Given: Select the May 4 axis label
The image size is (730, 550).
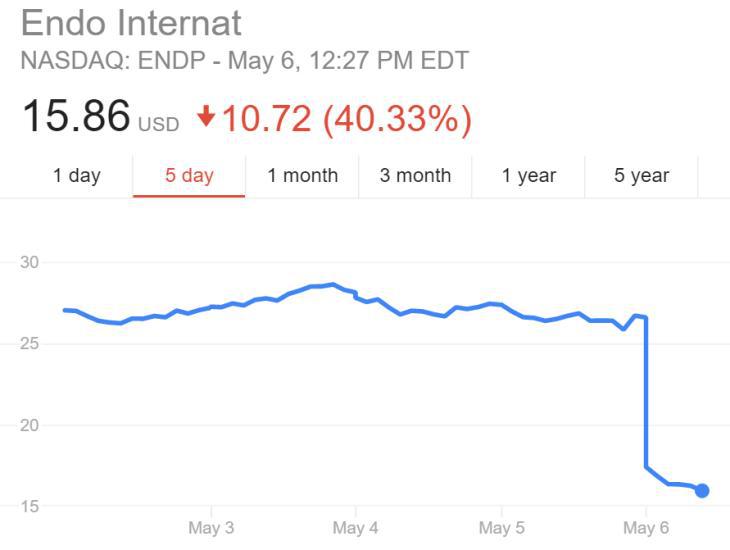Looking at the screenshot, I should [356, 528].
